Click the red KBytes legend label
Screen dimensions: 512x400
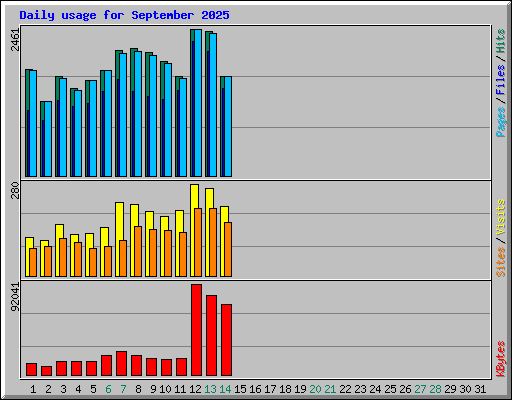(x=501, y=359)
